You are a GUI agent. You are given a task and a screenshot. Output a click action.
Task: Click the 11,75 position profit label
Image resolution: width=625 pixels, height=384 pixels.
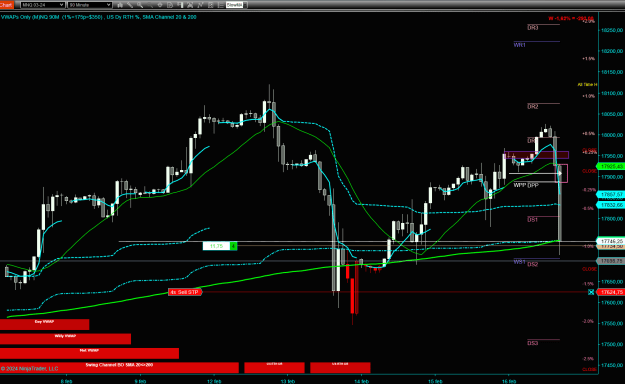[216, 246]
